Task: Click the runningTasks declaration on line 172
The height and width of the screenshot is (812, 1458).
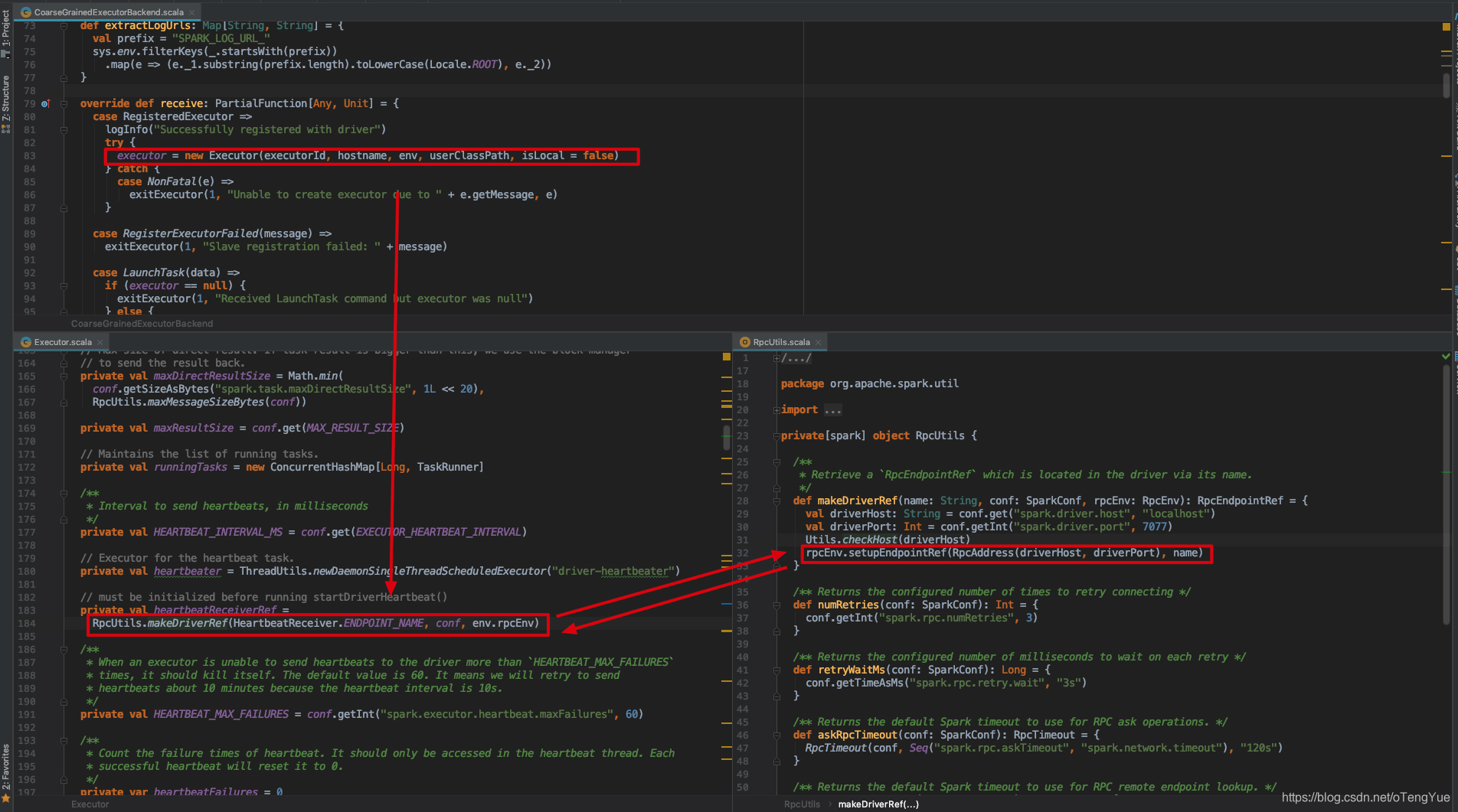Action: (x=191, y=468)
